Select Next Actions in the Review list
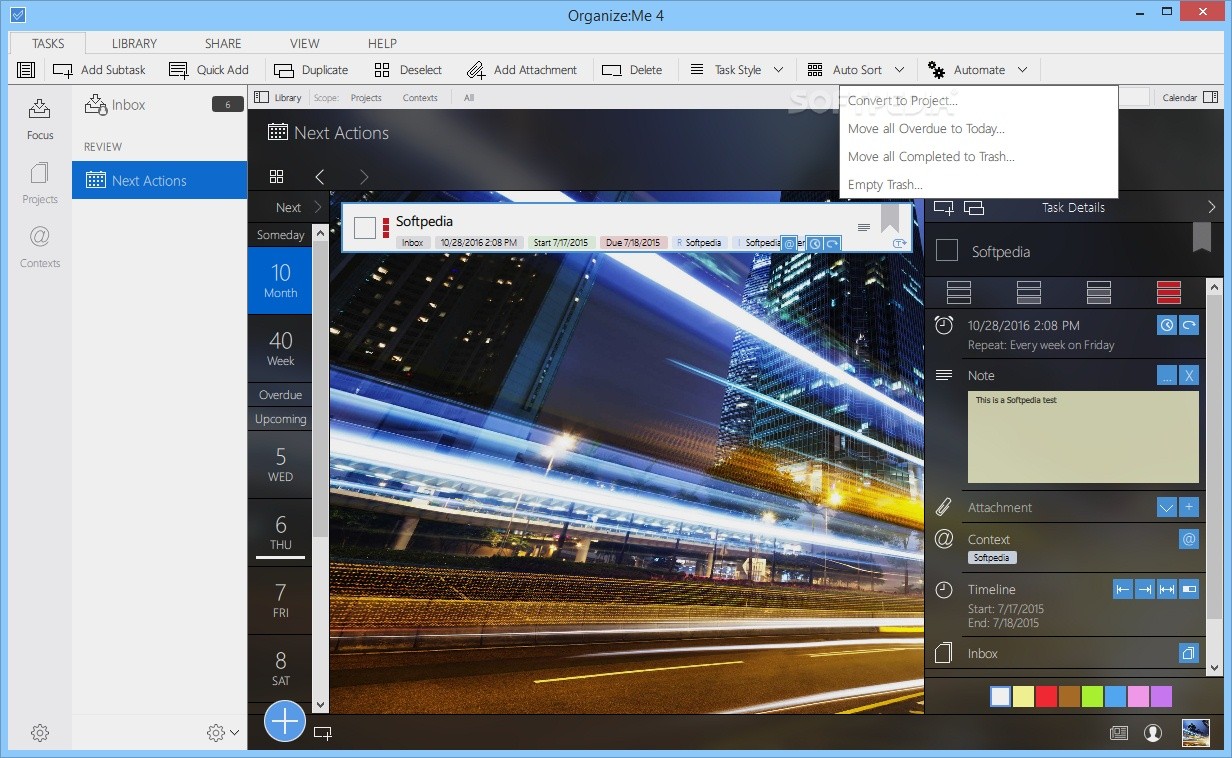 (x=159, y=180)
